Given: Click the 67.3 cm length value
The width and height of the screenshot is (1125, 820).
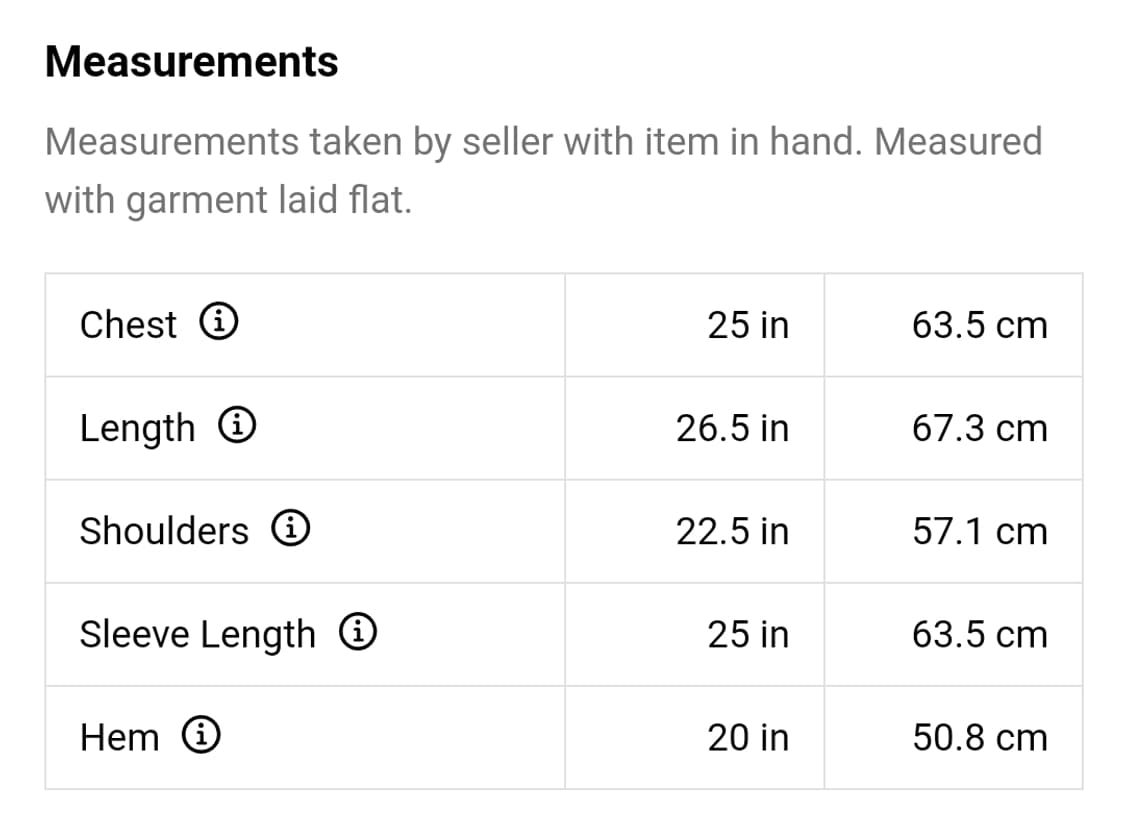Looking at the screenshot, I should [x=979, y=428].
